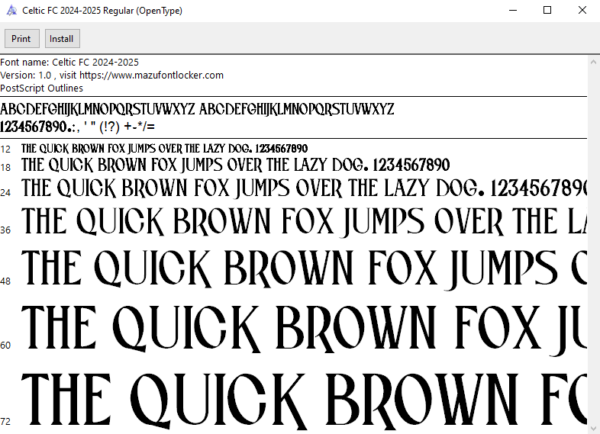The height and width of the screenshot is (434, 600).
Task: Click the digits and punctuation sample line
Action: (x=77, y=126)
